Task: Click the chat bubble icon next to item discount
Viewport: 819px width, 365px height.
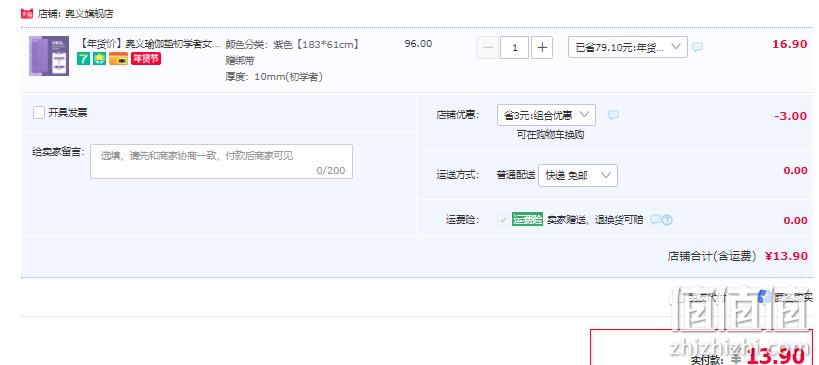Action: [x=697, y=47]
